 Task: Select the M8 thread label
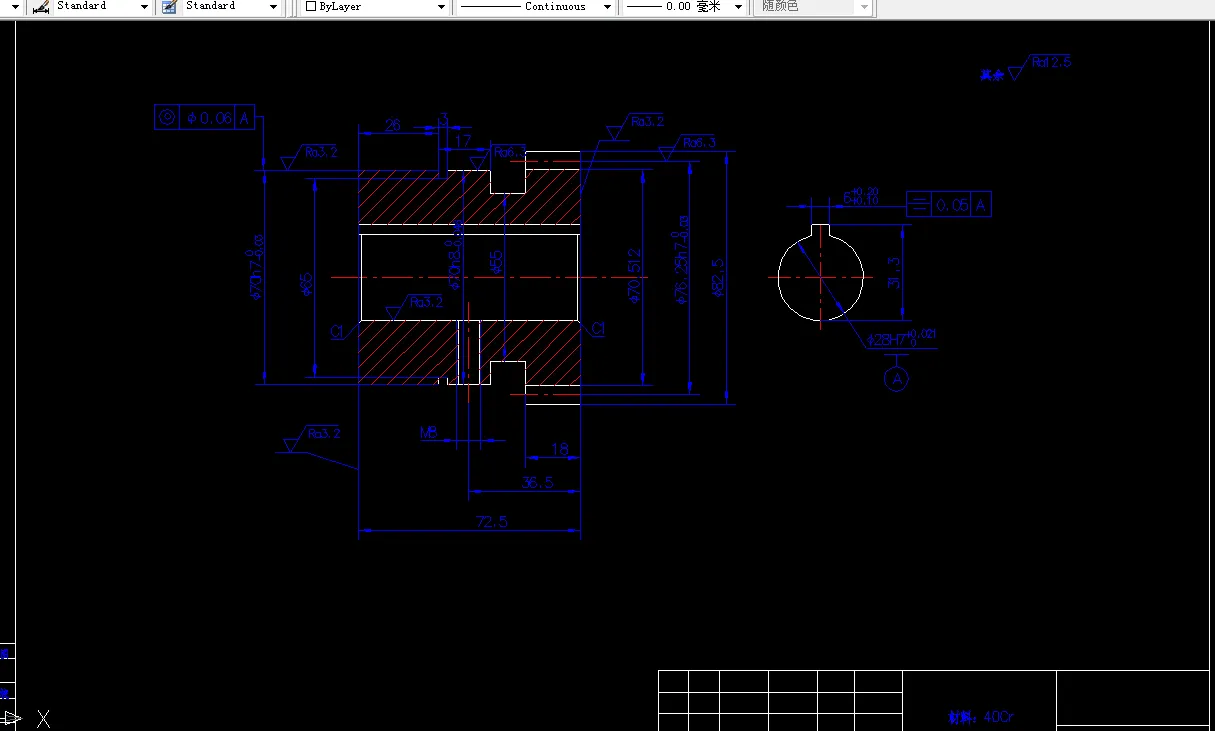pyautogui.click(x=428, y=434)
